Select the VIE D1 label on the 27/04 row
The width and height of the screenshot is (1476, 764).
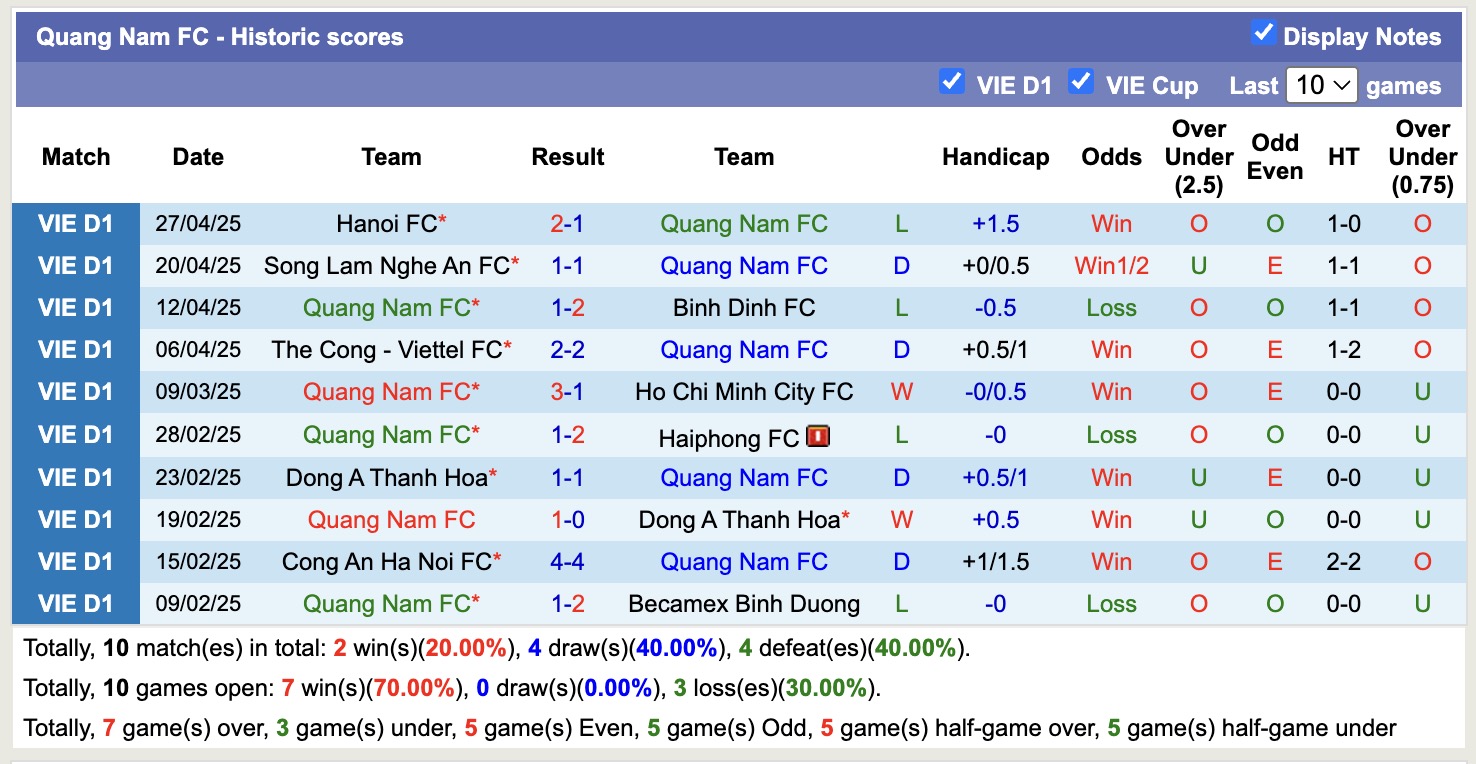coord(77,223)
